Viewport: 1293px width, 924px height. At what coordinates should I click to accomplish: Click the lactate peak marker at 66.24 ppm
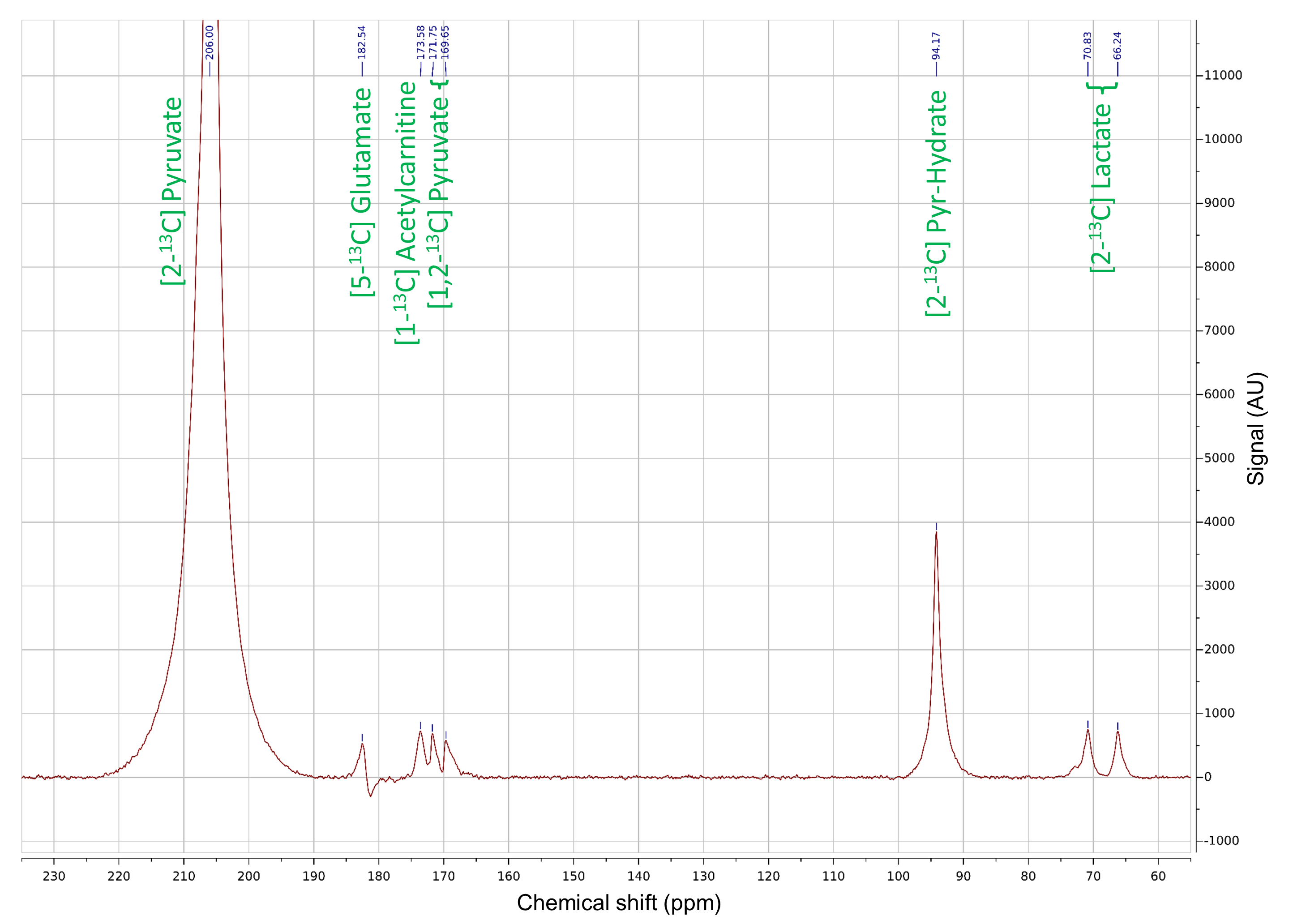(1117, 727)
